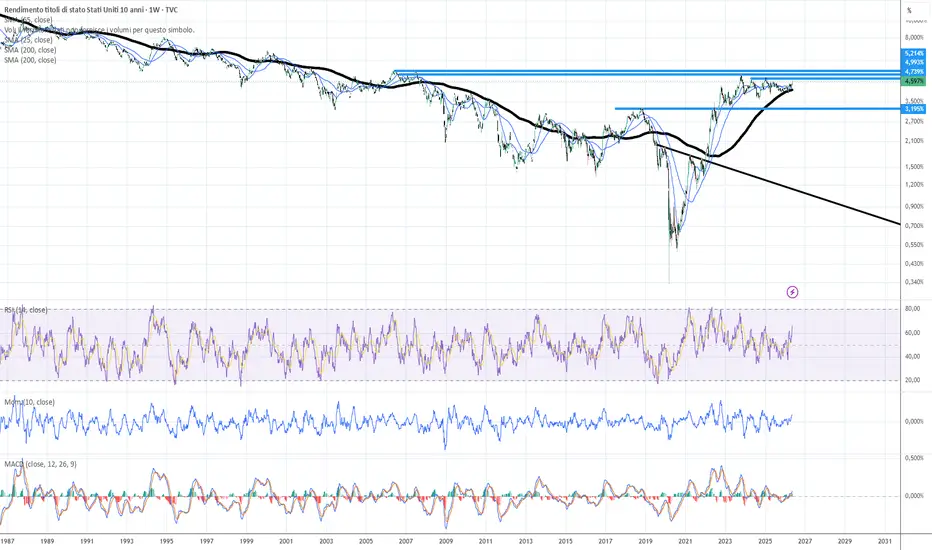Click the 4,993% price label
This screenshot has height=550, width=932.
[x=914, y=62]
